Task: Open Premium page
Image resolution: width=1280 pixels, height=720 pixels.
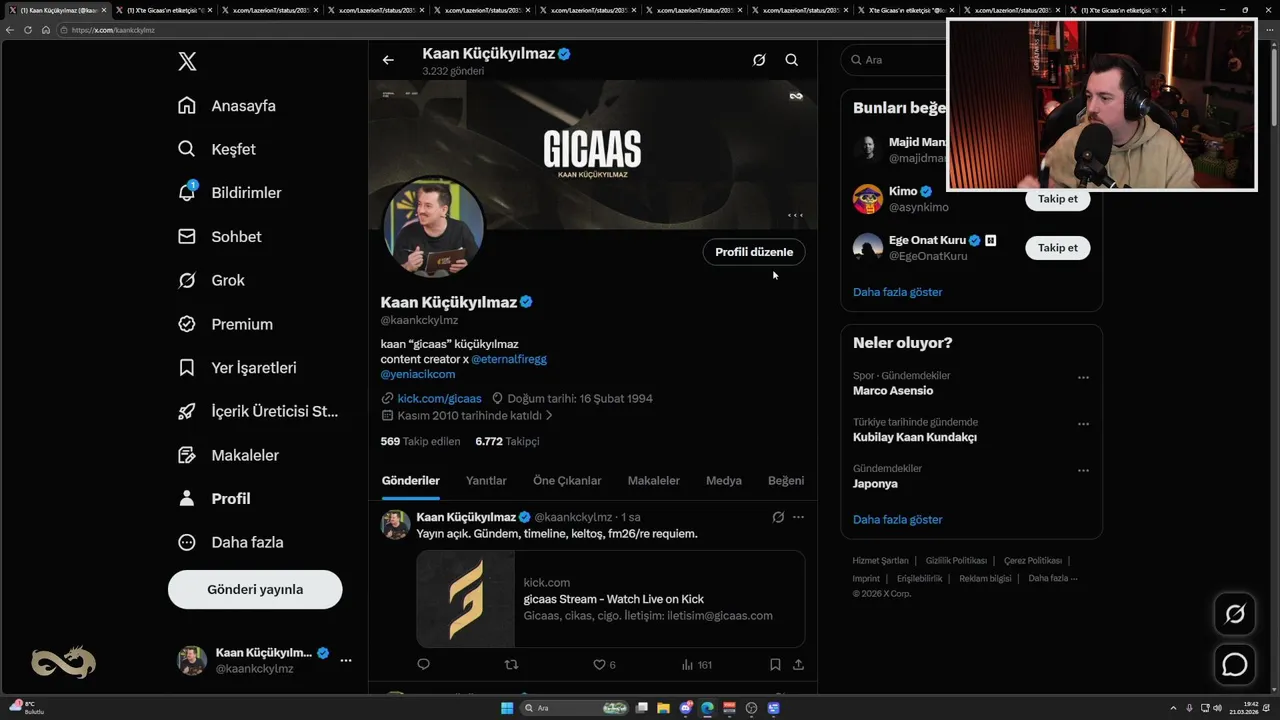Action: coord(226,324)
